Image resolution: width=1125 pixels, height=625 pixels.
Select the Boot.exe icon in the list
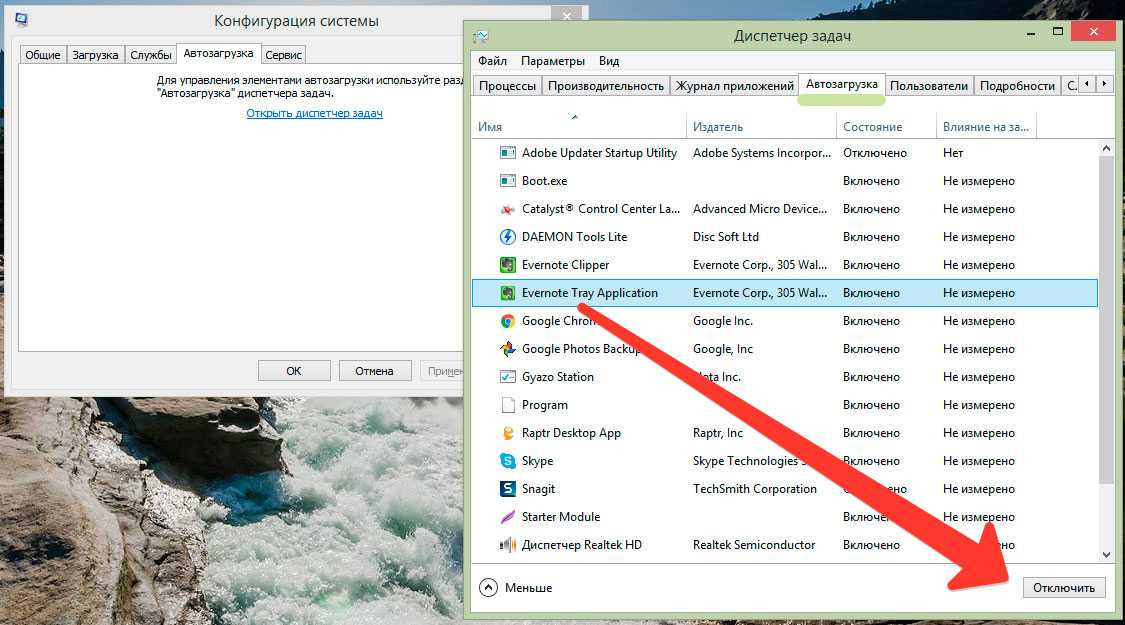point(507,181)
